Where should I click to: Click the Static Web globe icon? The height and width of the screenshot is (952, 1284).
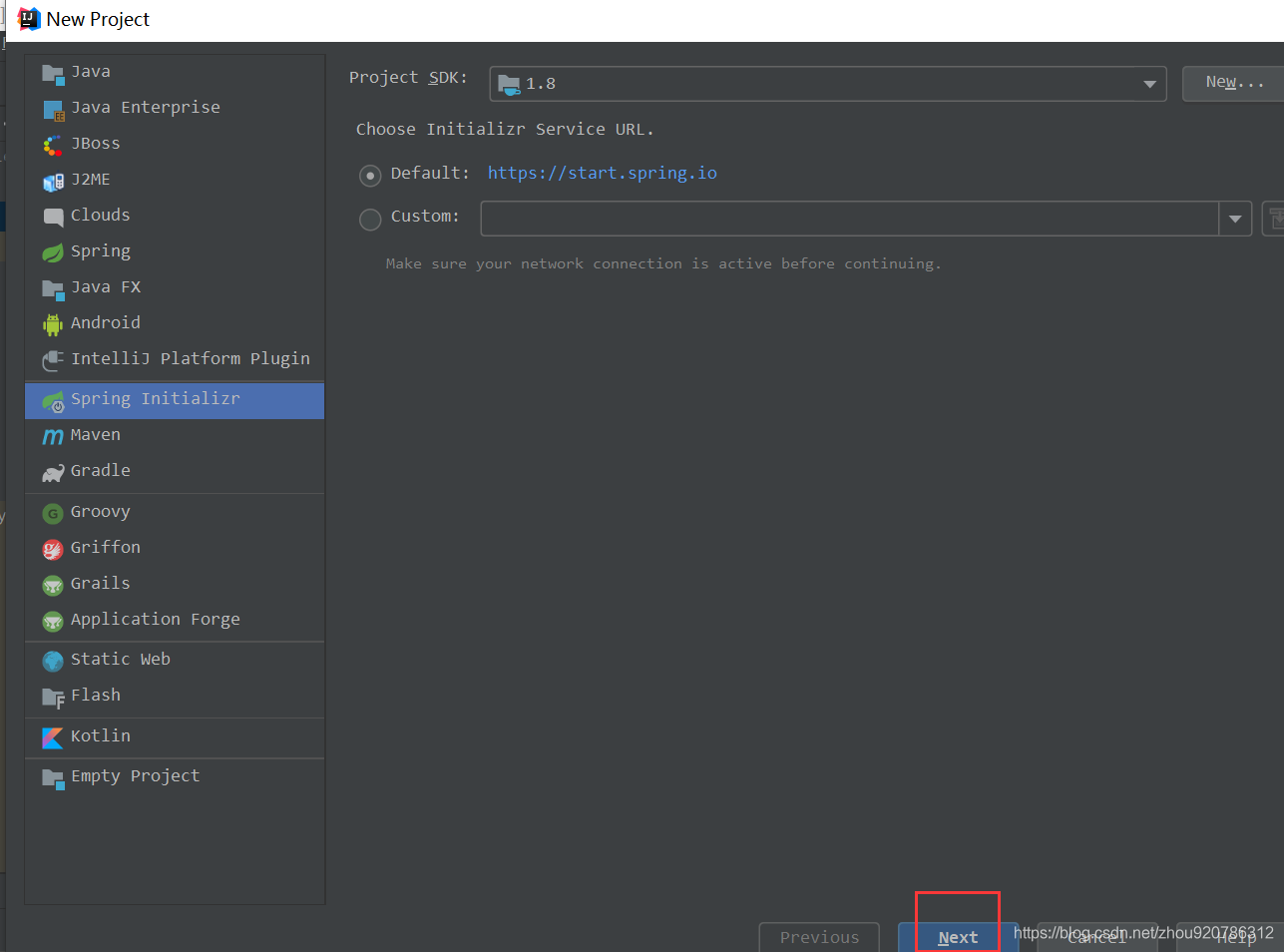tap(53, 661)
